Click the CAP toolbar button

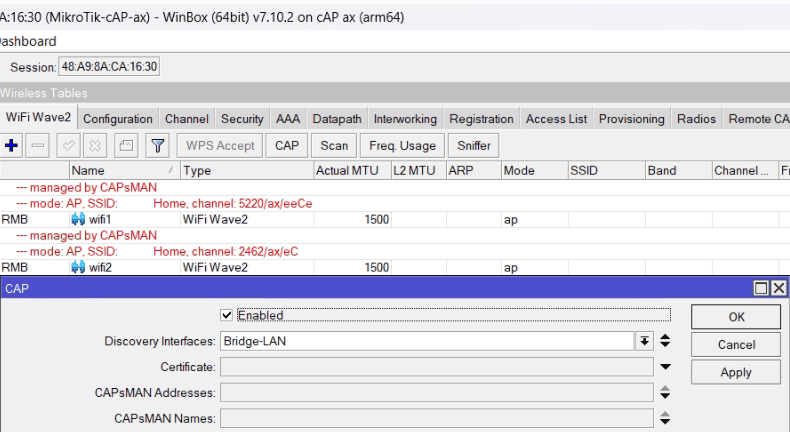[x=287, y=146]
